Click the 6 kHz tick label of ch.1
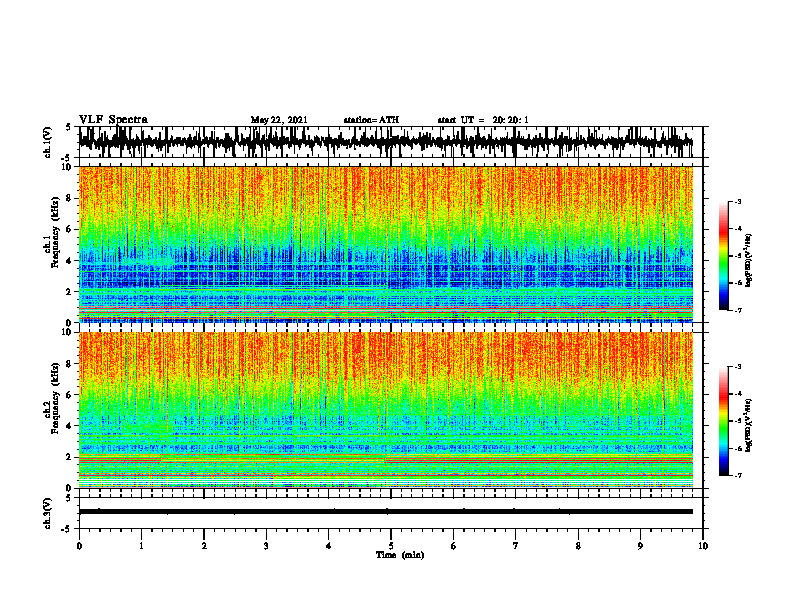The width and height of the screenshot is (792, 612). [x=69, y=229]
